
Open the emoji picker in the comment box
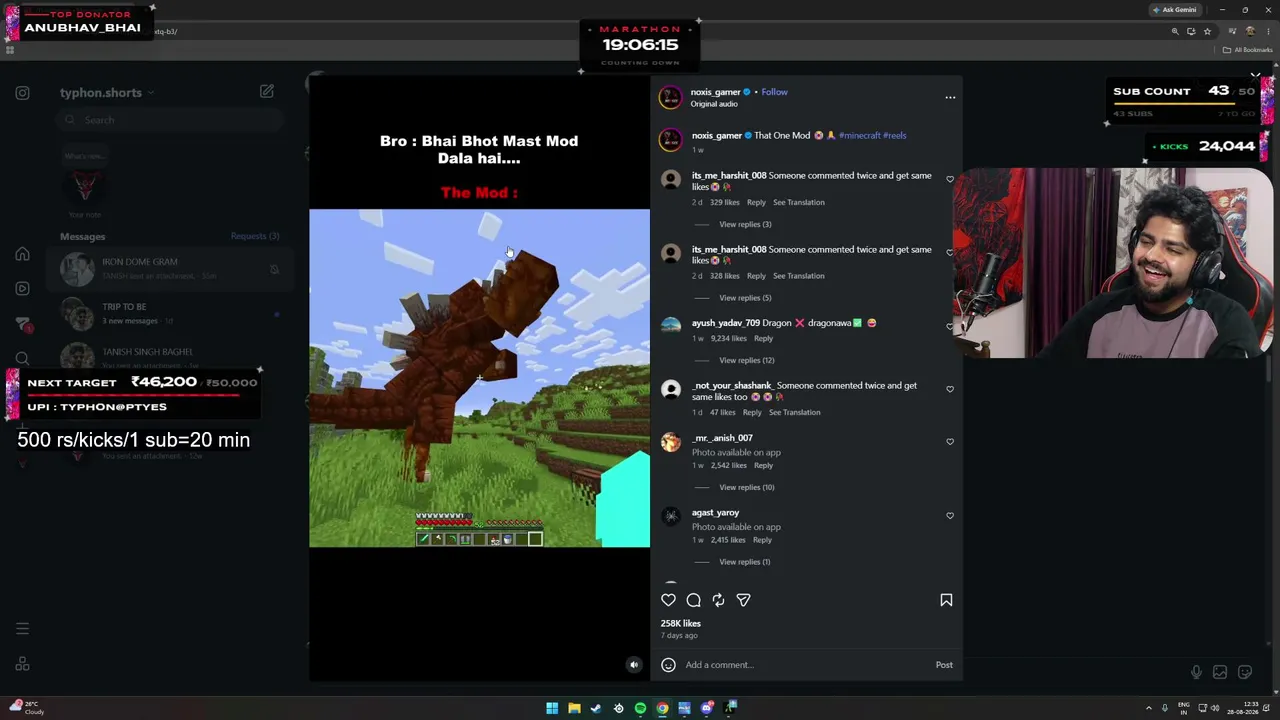(x=668, y=665)
